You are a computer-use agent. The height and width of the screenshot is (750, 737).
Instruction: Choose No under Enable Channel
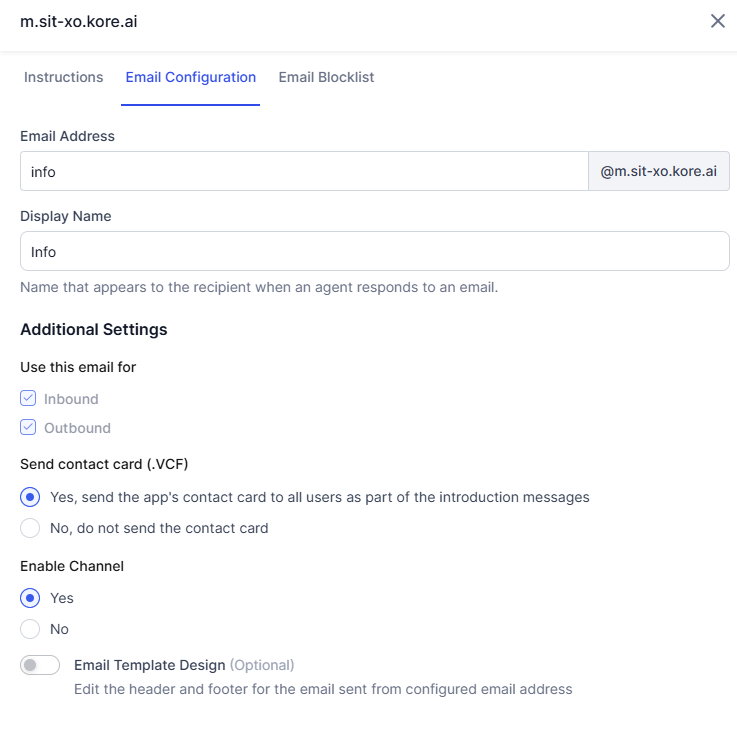click(31, 629)
